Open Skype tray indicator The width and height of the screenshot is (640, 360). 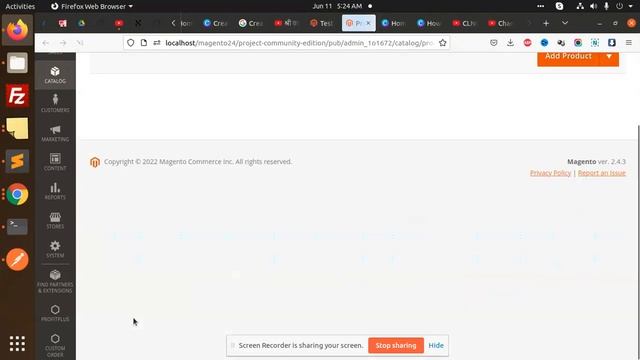tap(560, 6)
